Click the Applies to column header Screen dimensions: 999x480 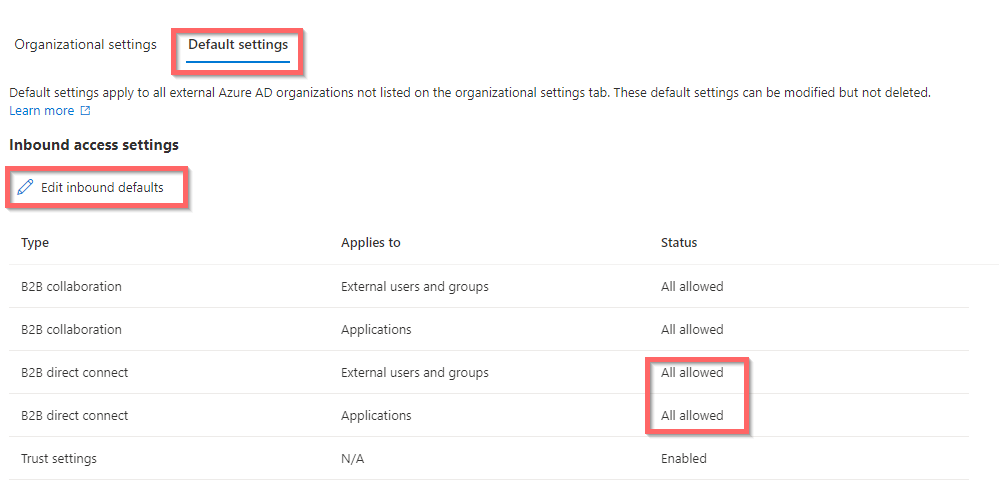[x=371, y=243]
